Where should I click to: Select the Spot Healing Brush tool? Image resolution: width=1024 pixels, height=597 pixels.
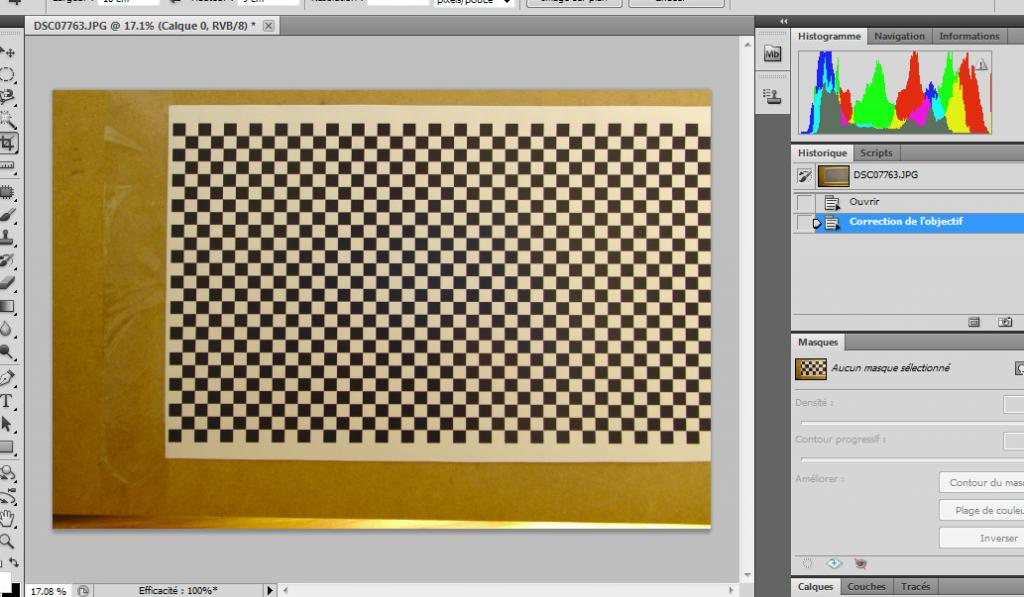(x=7, y=192)
